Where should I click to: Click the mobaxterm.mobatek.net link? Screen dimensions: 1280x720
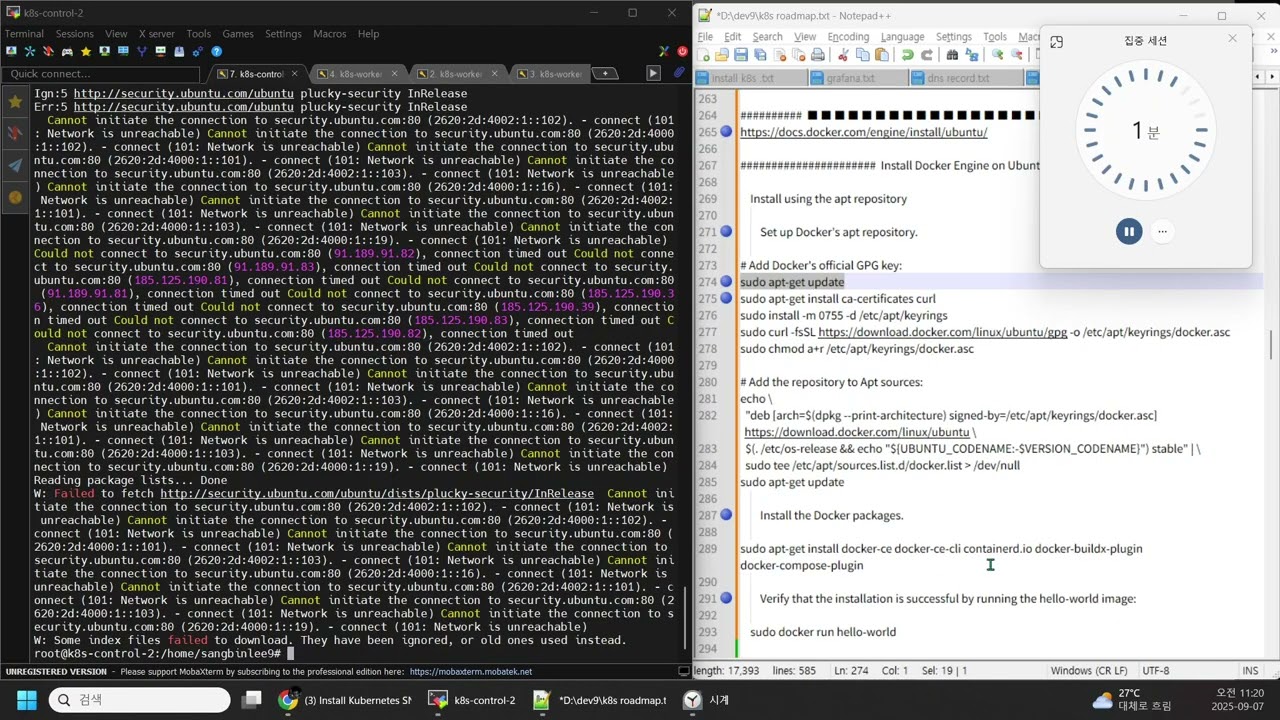(x=470, y=672)
